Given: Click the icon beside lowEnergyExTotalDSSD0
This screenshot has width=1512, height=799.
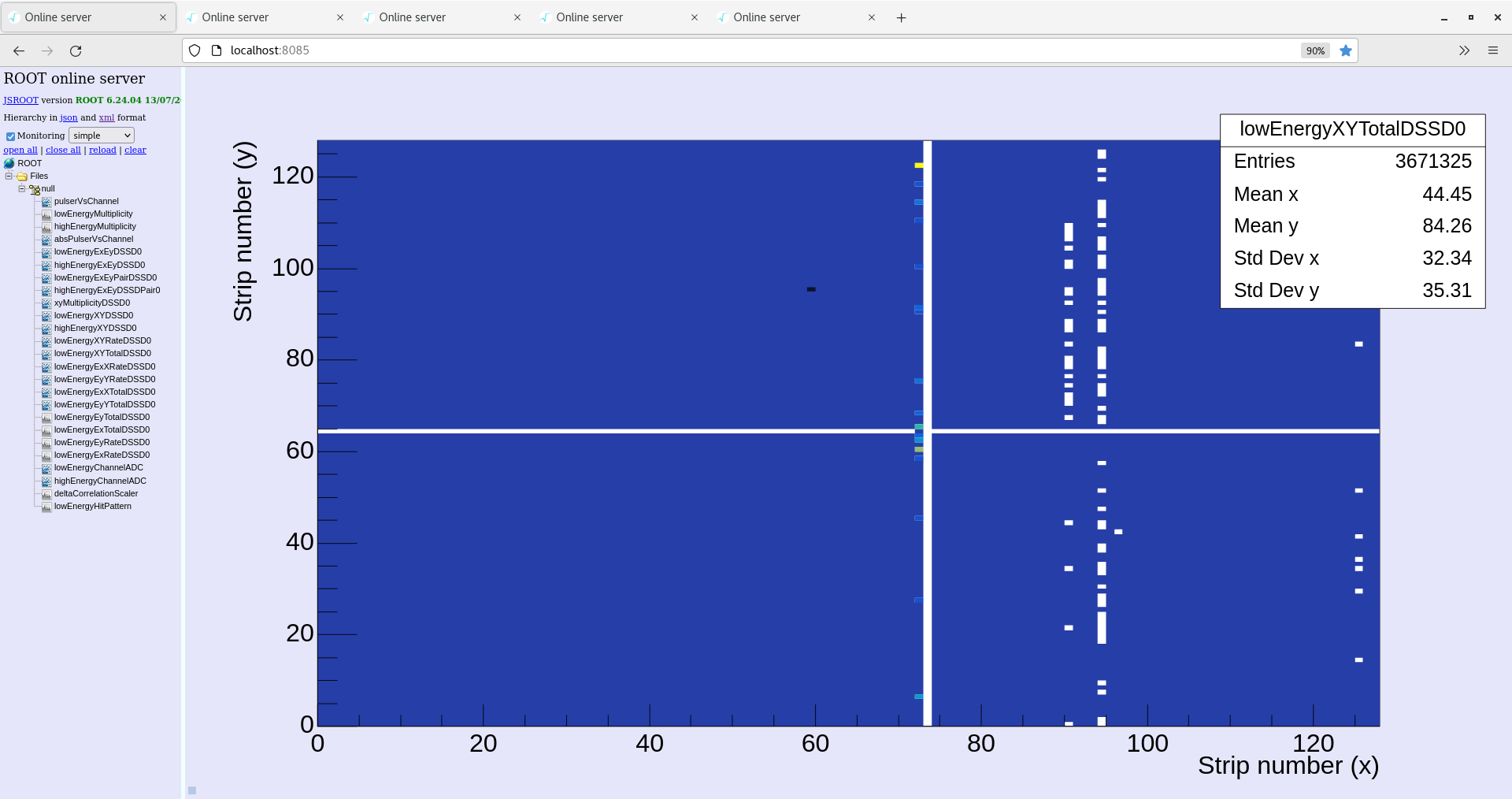Looking at the screenshot, I should [46, 430].
